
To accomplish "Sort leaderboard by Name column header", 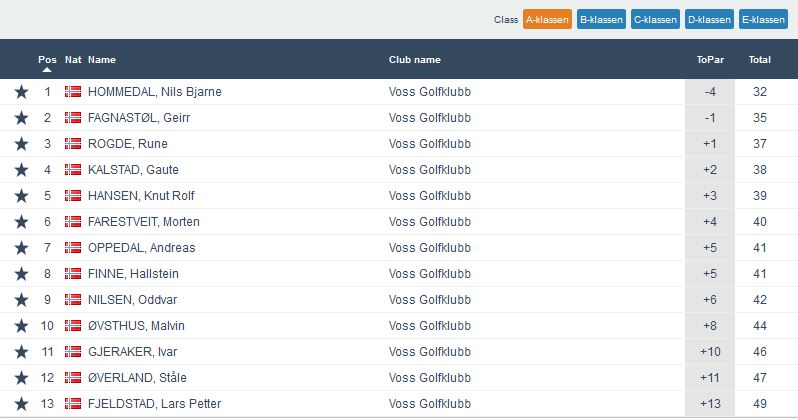I will [x=102, y=60].
